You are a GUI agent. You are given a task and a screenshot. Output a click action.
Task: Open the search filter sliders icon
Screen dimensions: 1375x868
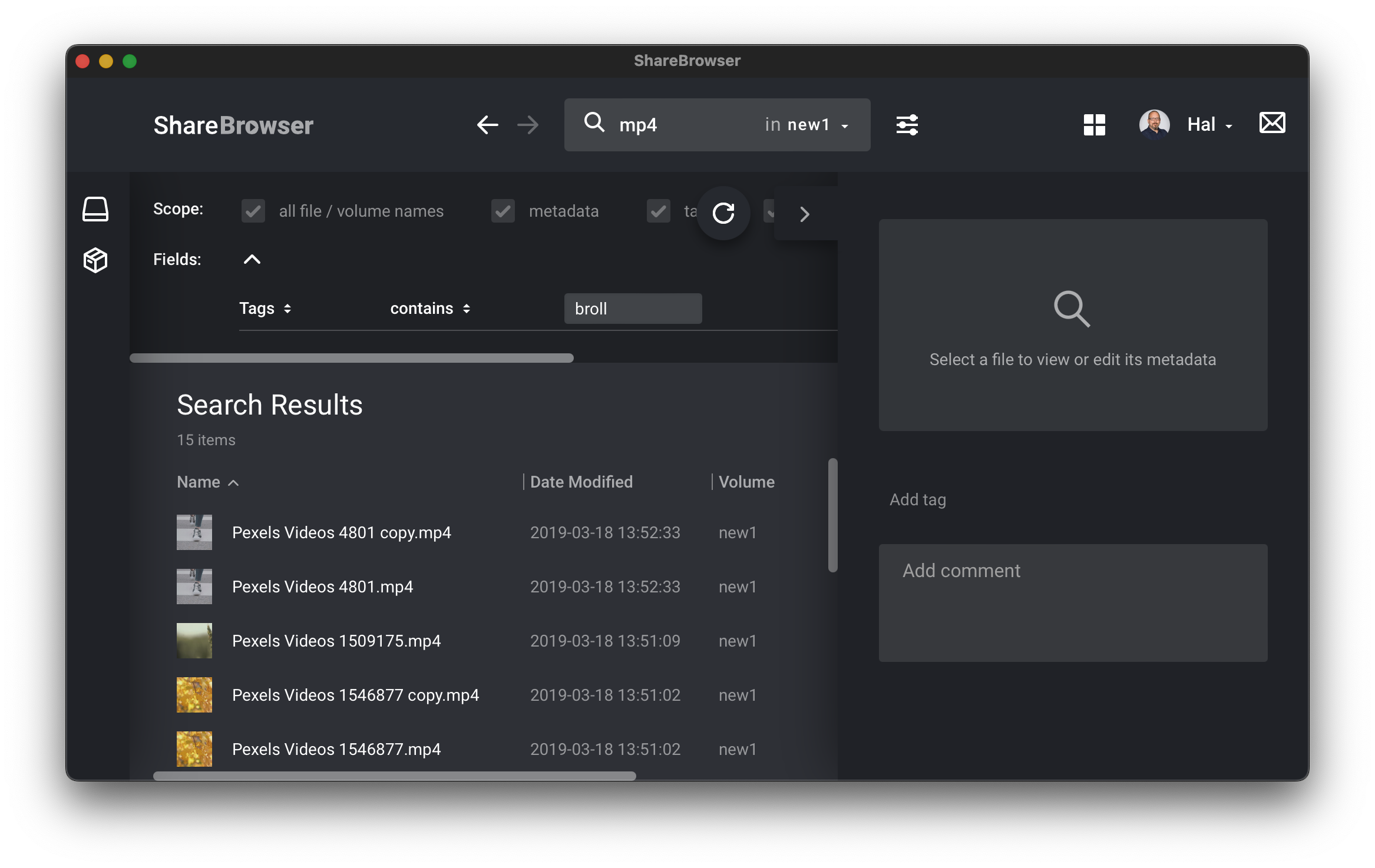[907, 125]
